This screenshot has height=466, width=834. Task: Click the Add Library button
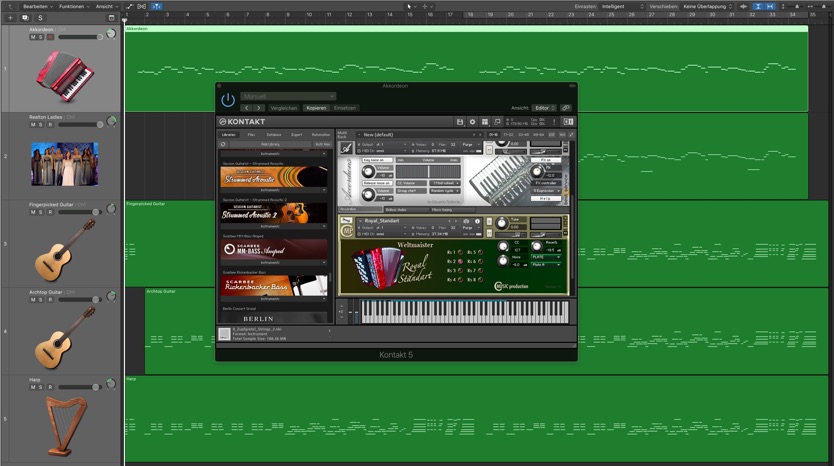tap(270, 144)
